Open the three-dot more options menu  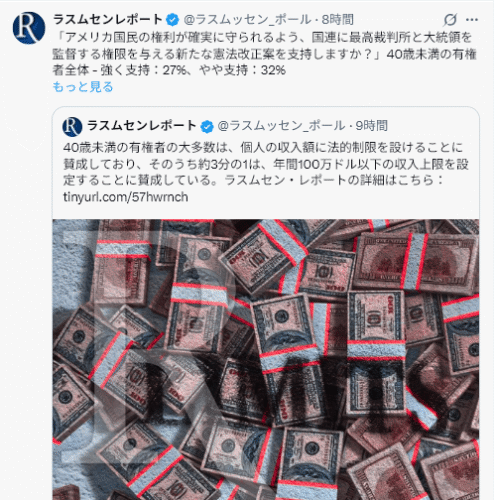[x=472, y=20]
